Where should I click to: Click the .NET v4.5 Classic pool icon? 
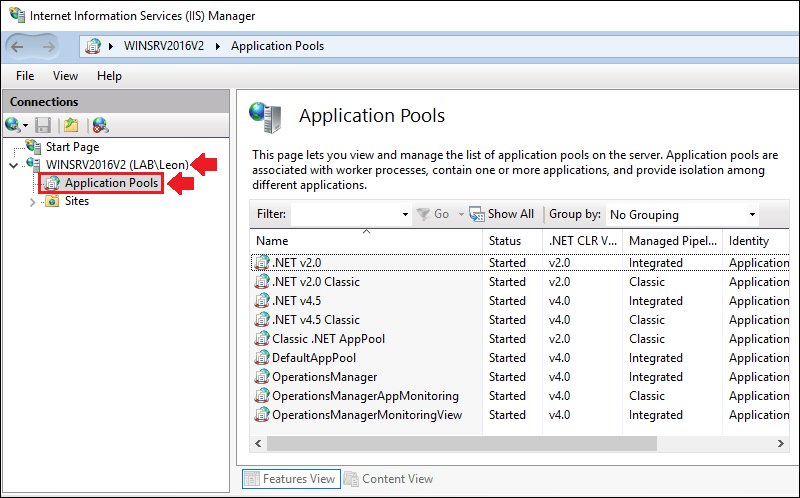coord(262,319)
